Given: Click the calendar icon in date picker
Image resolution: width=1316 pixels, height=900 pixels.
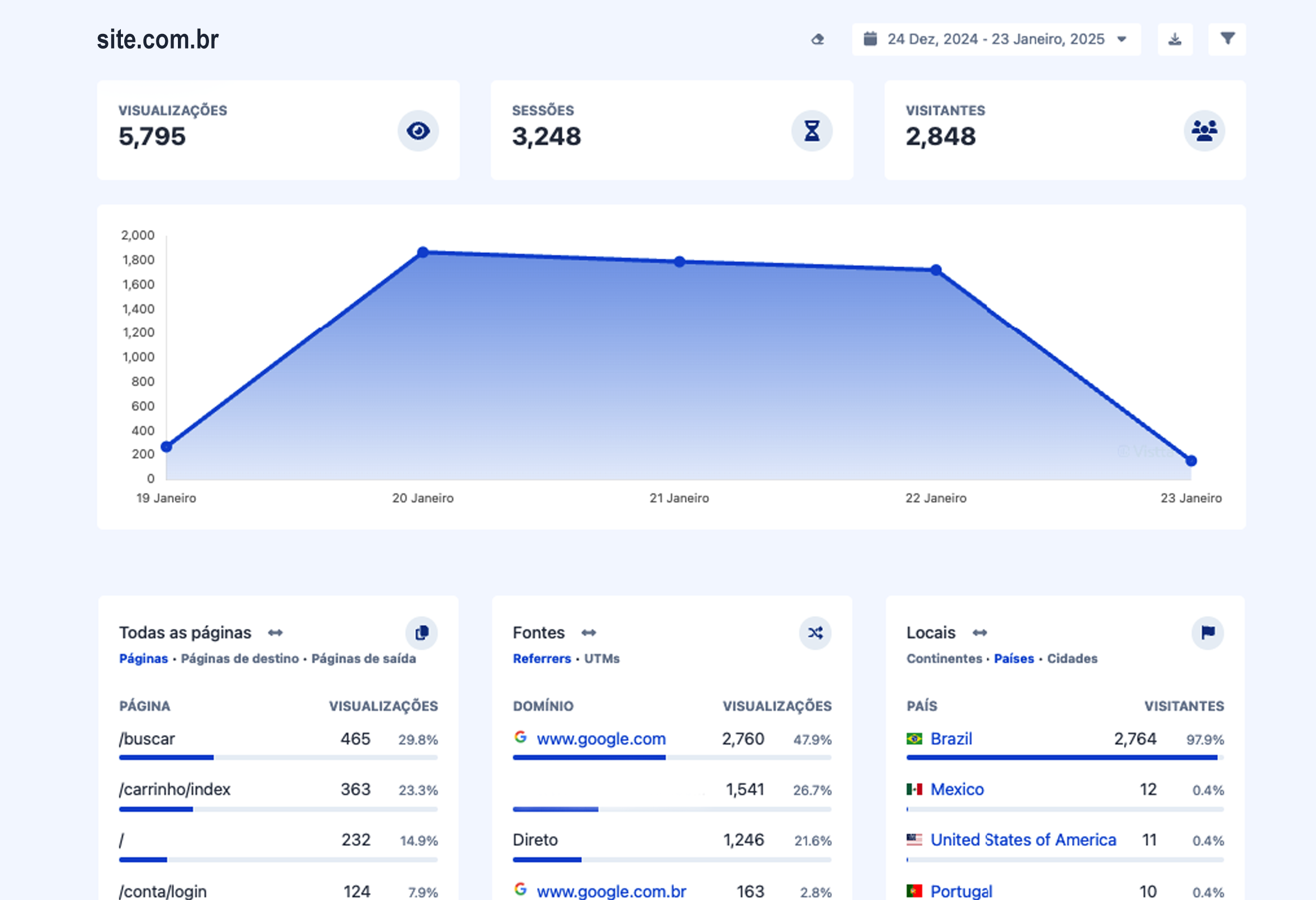Looking at the screenshot, I should [870, 38].
